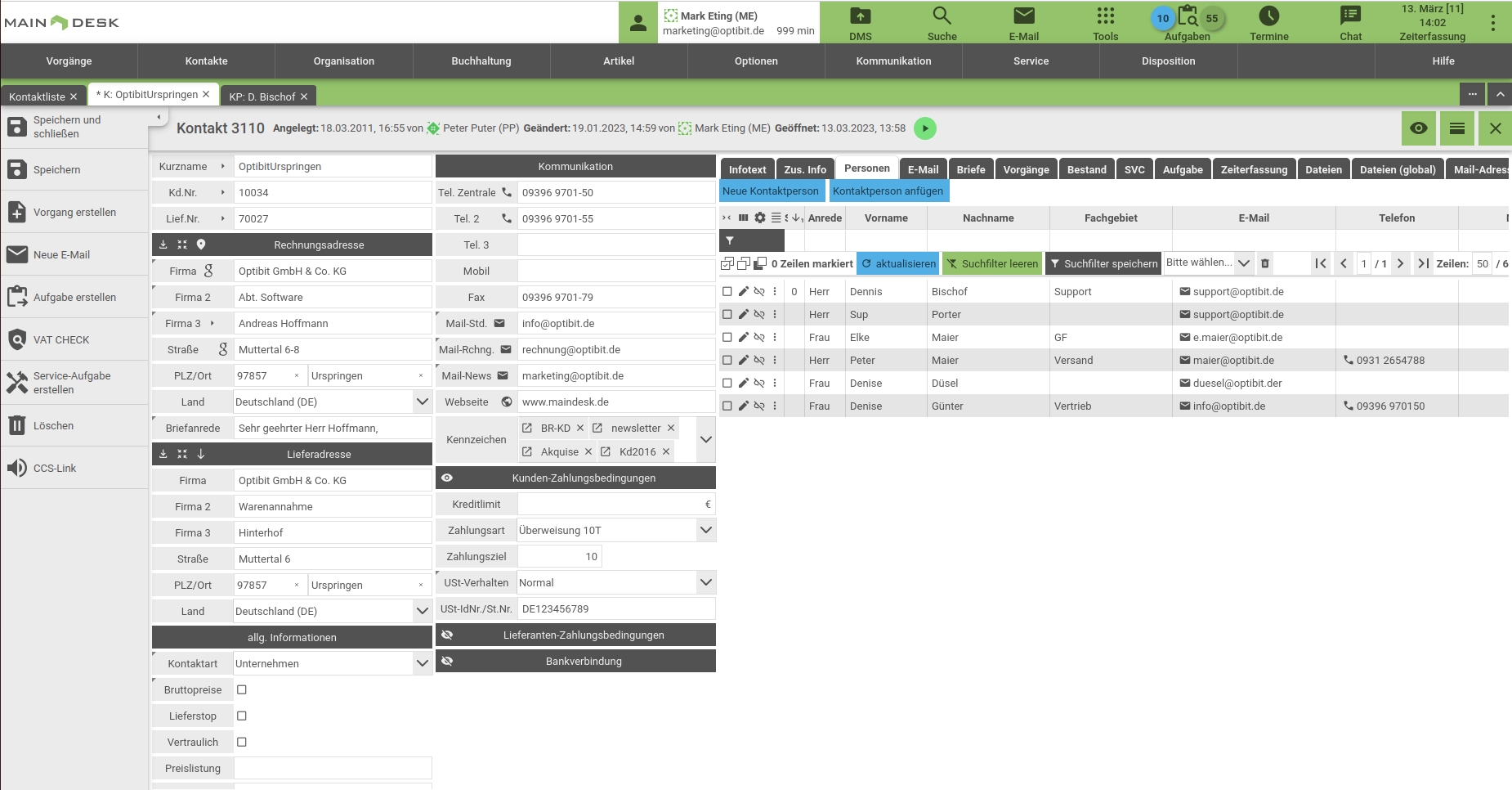
Task: Open the Buchhaltung menu
Action: [x=481, y=61]
